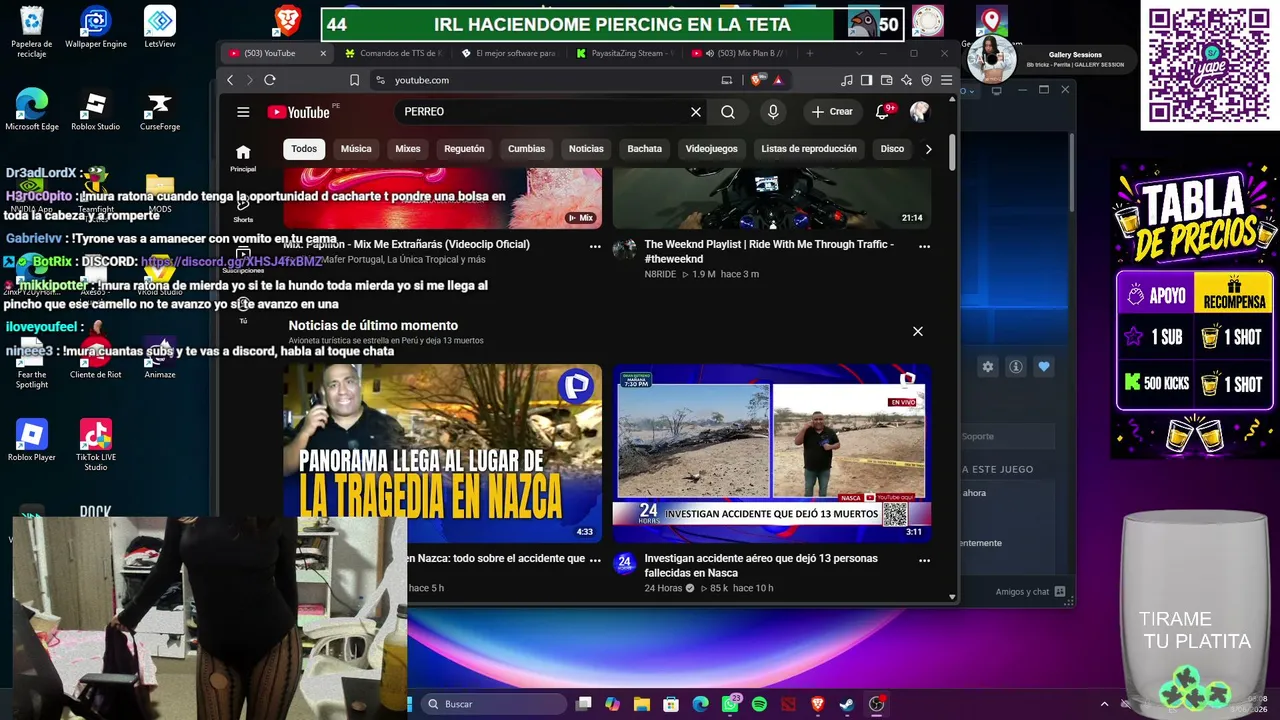The width and height of the screenshot is (1280, 720).
Task: Open TikTok LIVE Studio desktop shortcut
Action: pyautogui.click(x=96, y=446)
